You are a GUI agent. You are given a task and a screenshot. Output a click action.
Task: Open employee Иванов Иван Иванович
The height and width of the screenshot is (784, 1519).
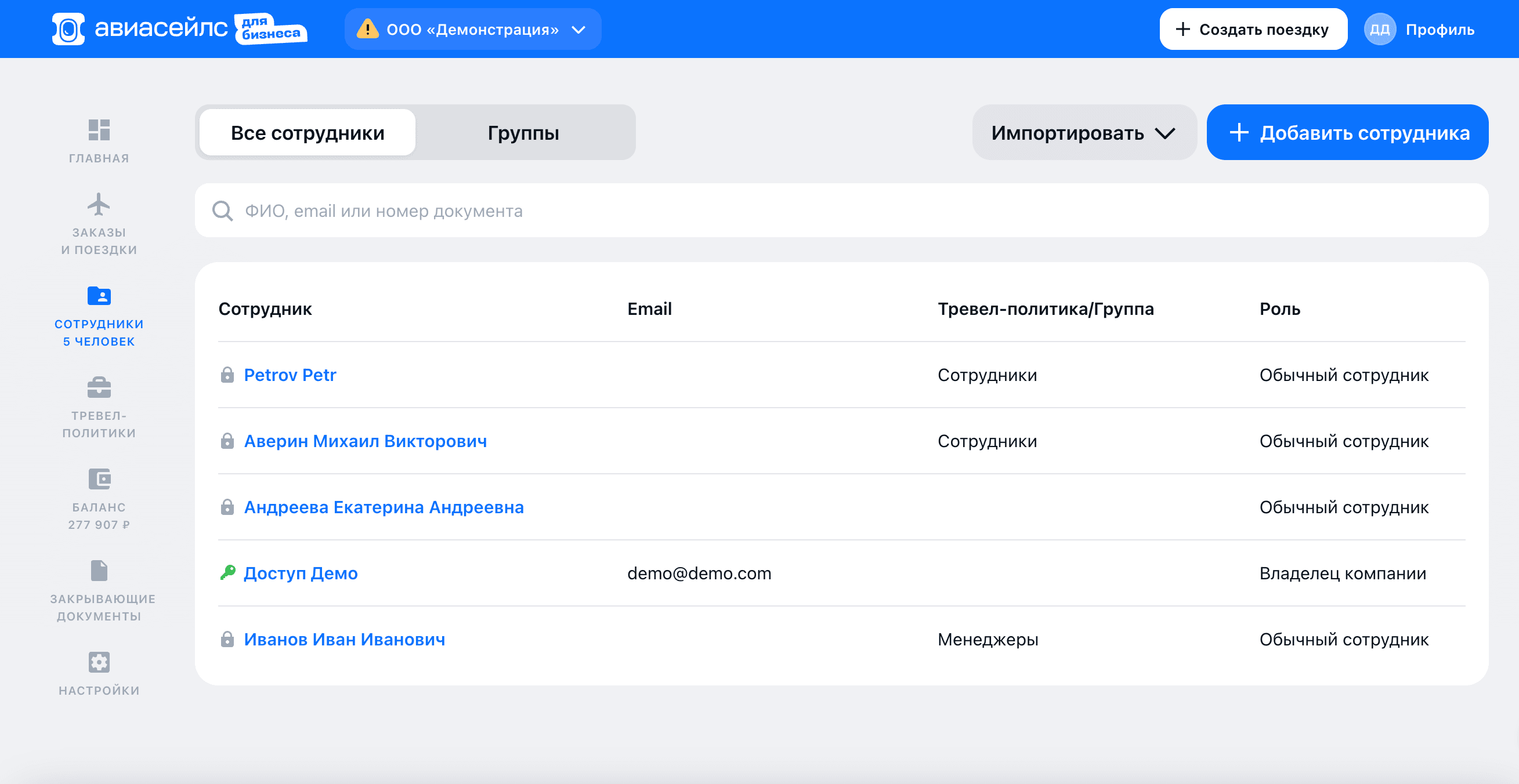point(345,639)
